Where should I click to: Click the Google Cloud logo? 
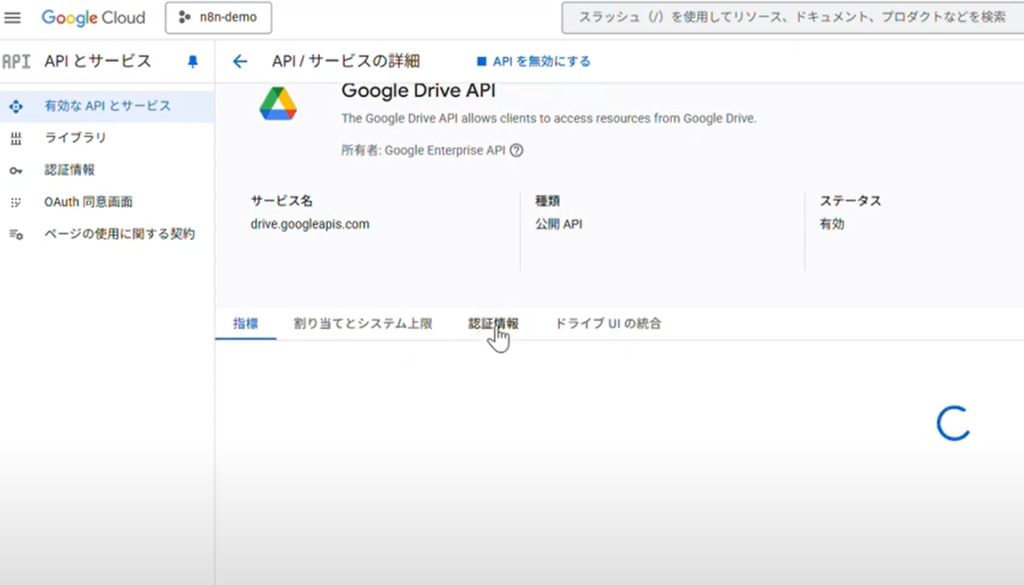click(93, 18)
